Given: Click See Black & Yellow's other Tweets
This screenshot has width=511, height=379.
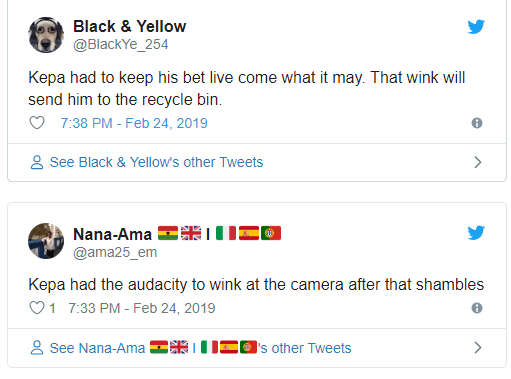Looking at the screenshot, I should click(x=156, y=162).
